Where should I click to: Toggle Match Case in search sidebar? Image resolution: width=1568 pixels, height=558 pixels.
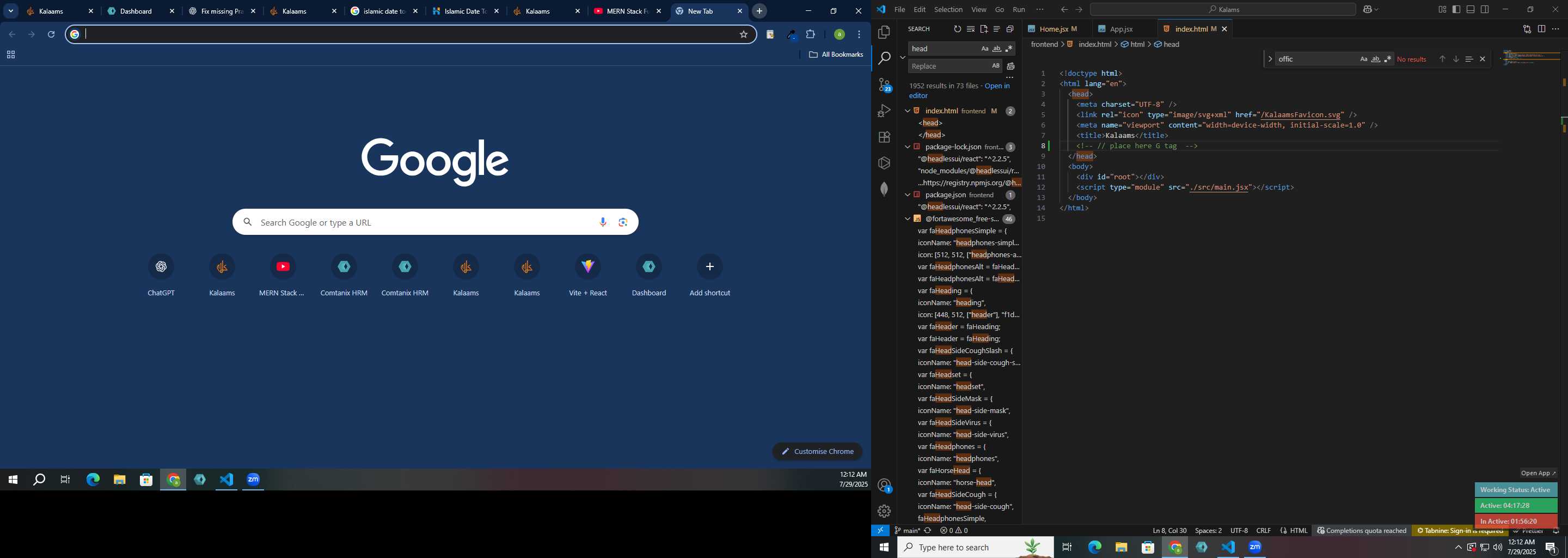tap(984, 48)
